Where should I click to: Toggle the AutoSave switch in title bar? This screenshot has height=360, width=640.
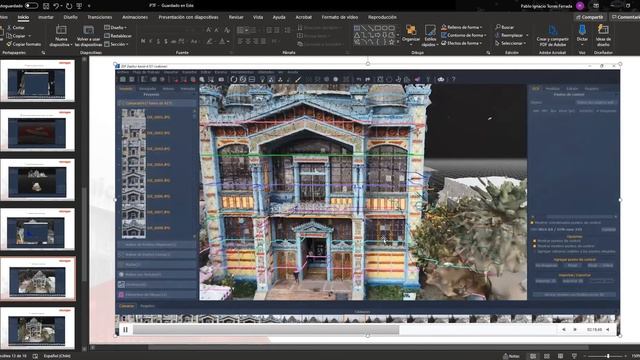click(x=31, y=6)
